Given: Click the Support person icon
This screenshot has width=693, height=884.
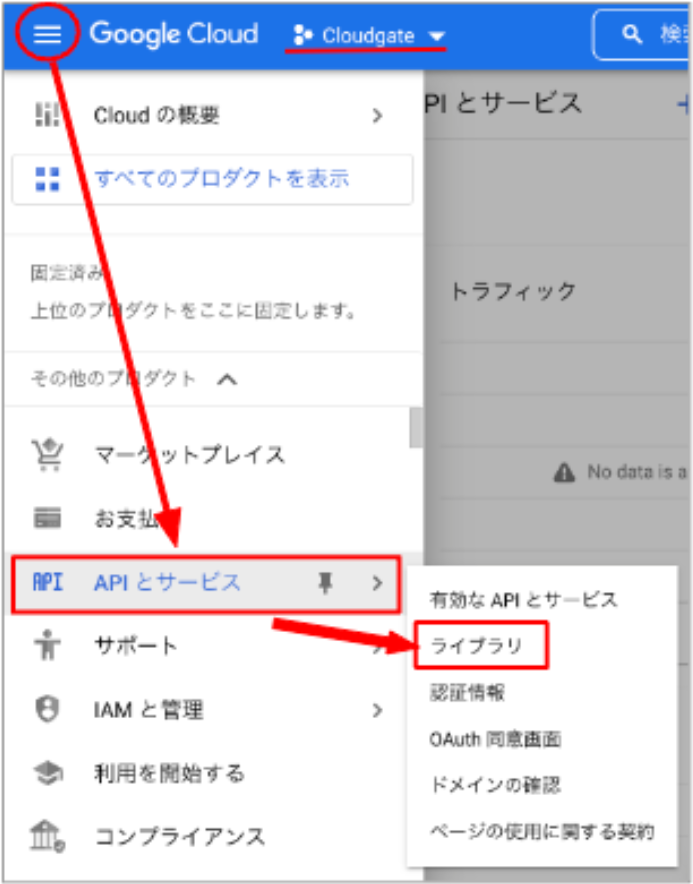Looking at the screenshot, I should pyautogui.click(x=47, y=645).
